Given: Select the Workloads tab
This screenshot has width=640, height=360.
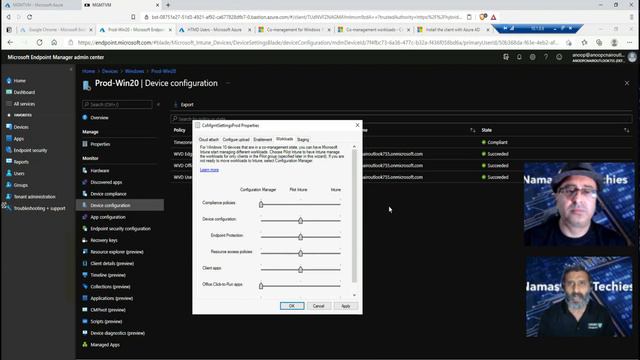Looking at the screenshot, I should click(284, 139).
